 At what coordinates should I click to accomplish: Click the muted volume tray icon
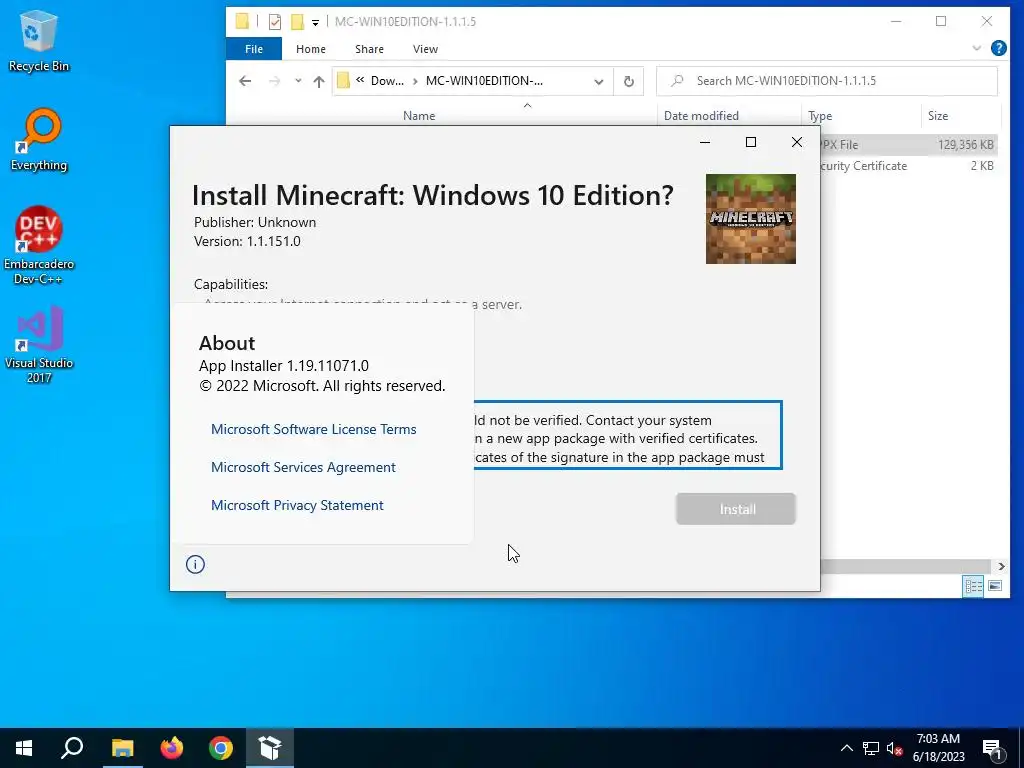(x=895, y=748)
